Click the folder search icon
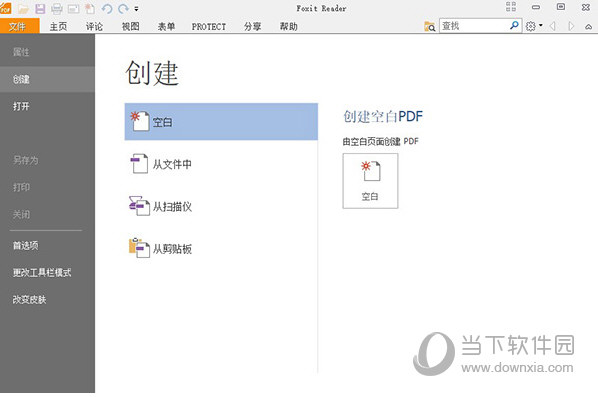 pyautogui.click(x=430, y=26)
